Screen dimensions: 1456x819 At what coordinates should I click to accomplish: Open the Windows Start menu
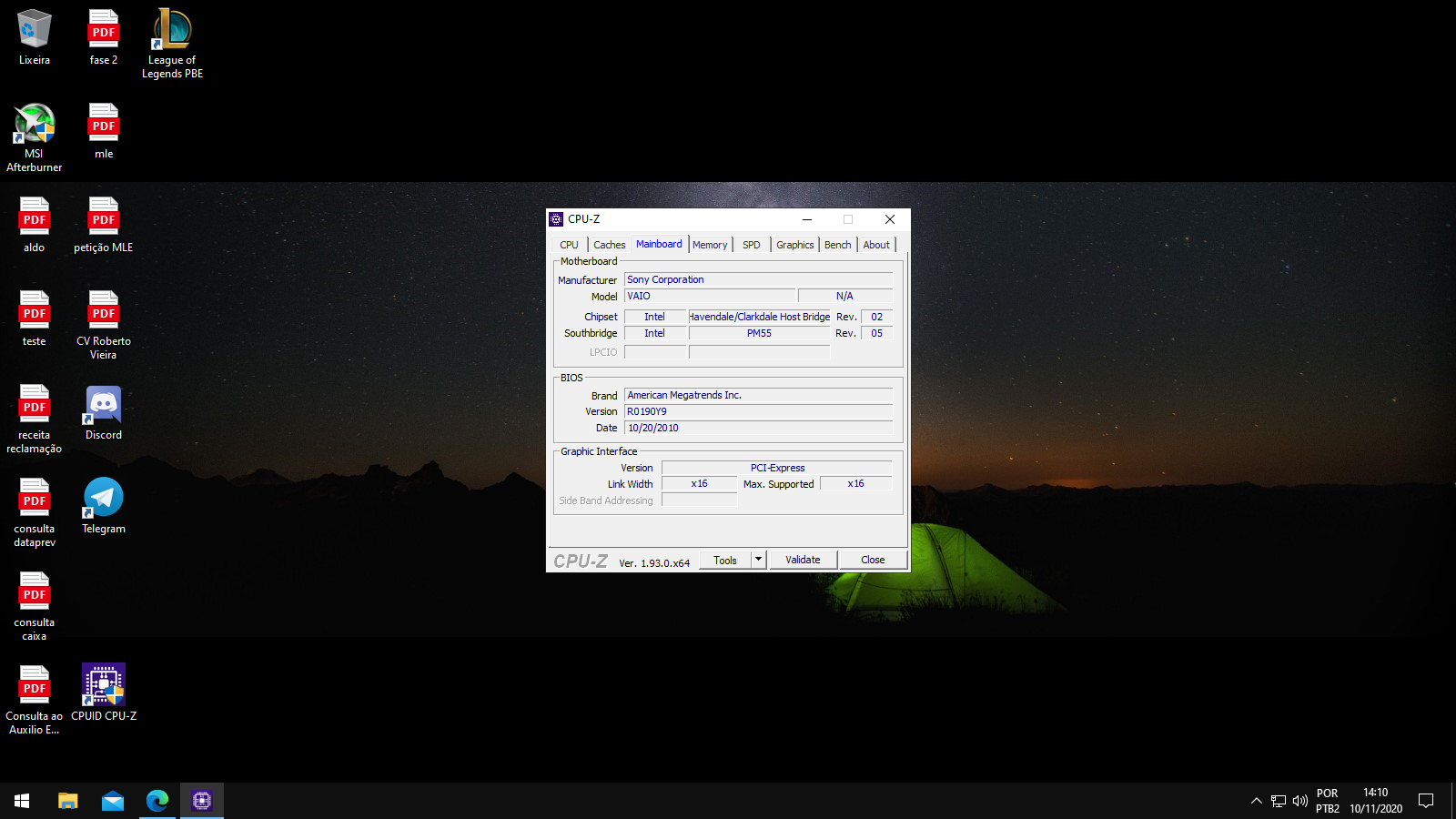(22, 801)
